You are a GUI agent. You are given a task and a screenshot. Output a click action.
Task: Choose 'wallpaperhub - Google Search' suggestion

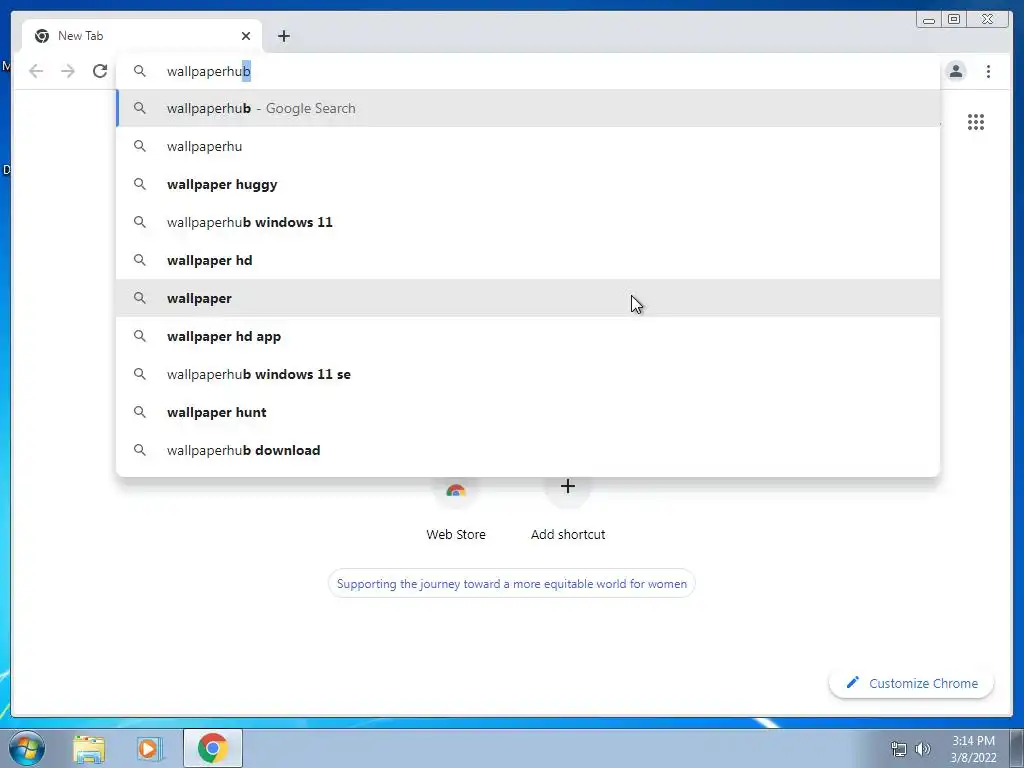tap(528, 108)
